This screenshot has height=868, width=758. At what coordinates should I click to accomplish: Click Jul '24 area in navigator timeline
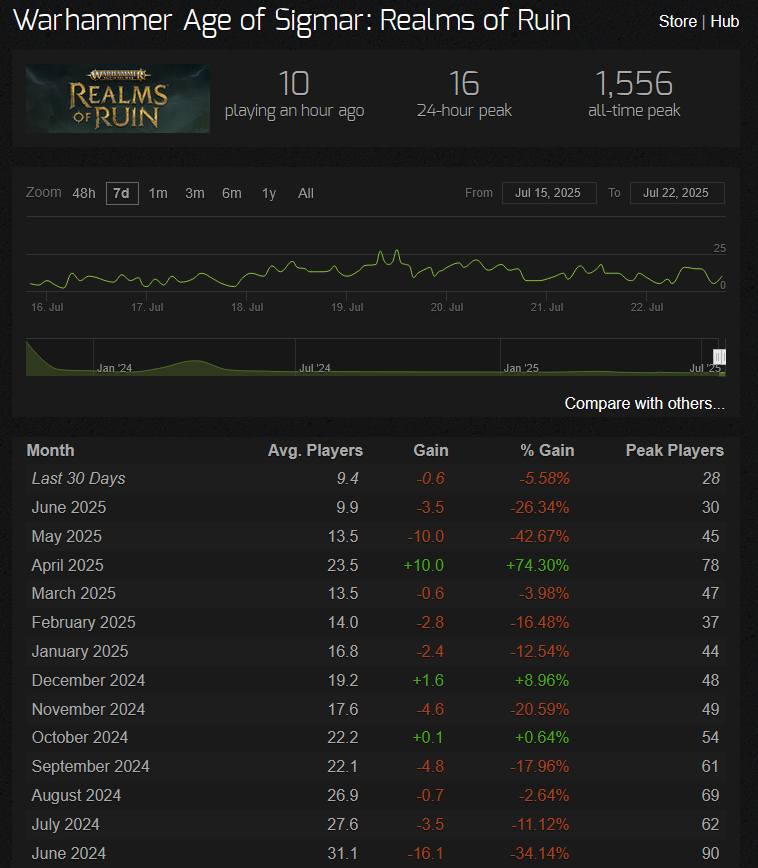point(314,368)
